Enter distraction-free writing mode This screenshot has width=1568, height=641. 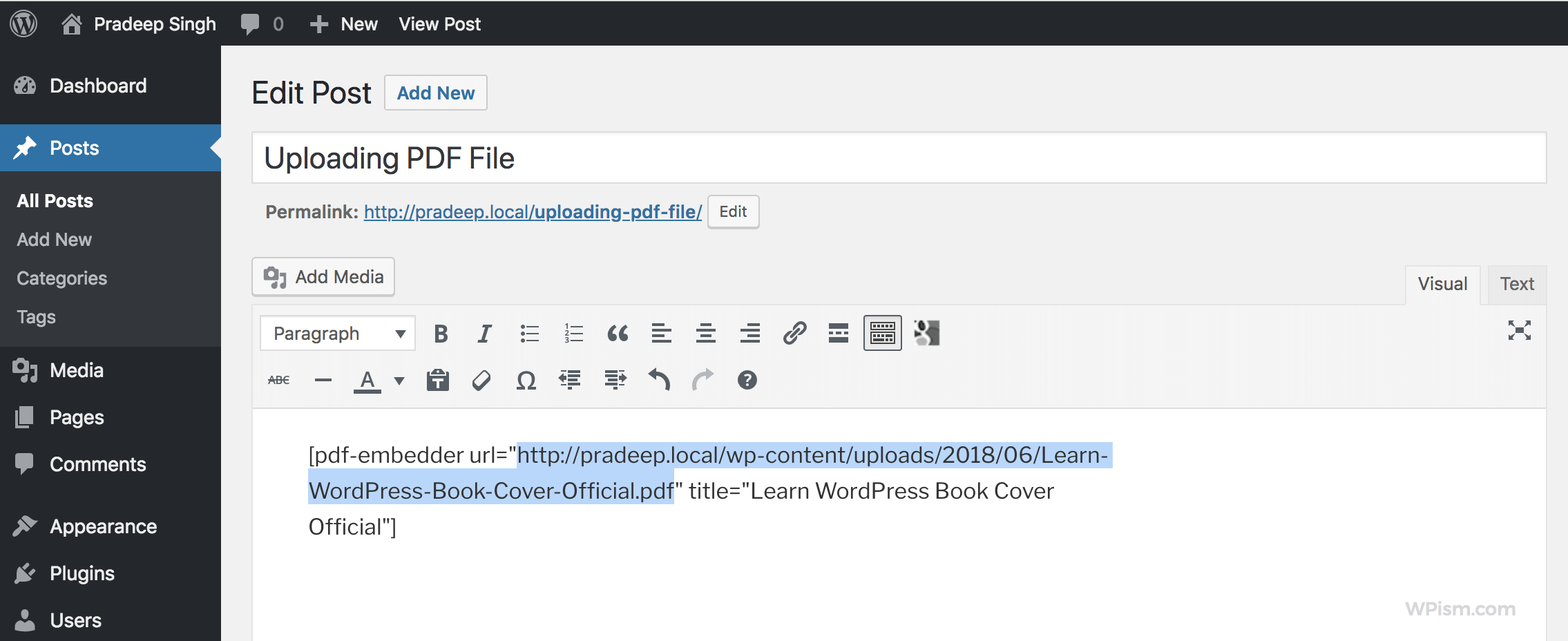(x=1520, y=331)
